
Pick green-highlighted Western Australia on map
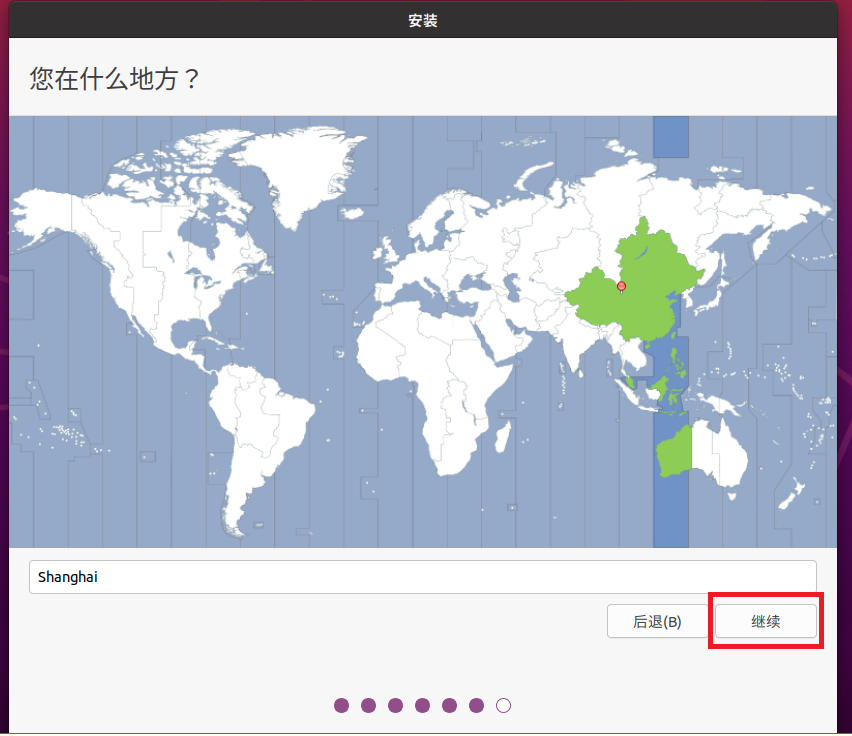675,452
